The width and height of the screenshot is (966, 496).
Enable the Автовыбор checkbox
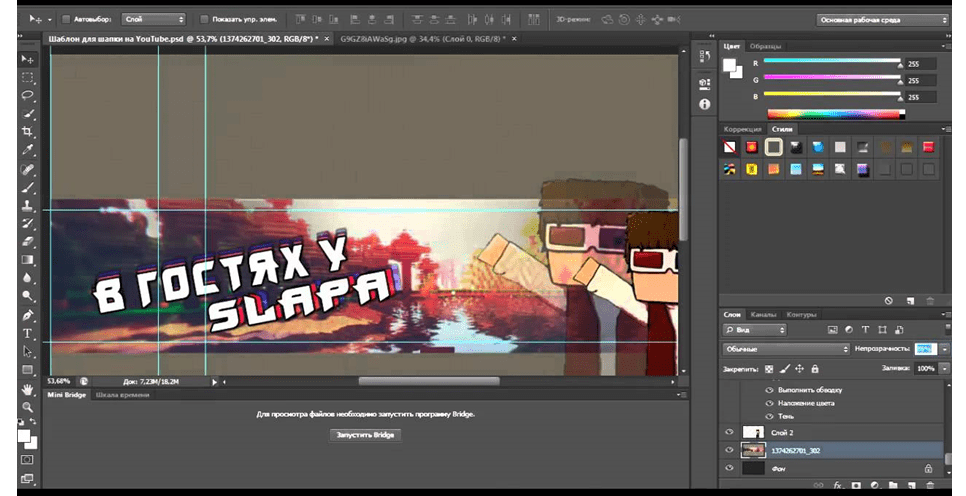[67, 20]
